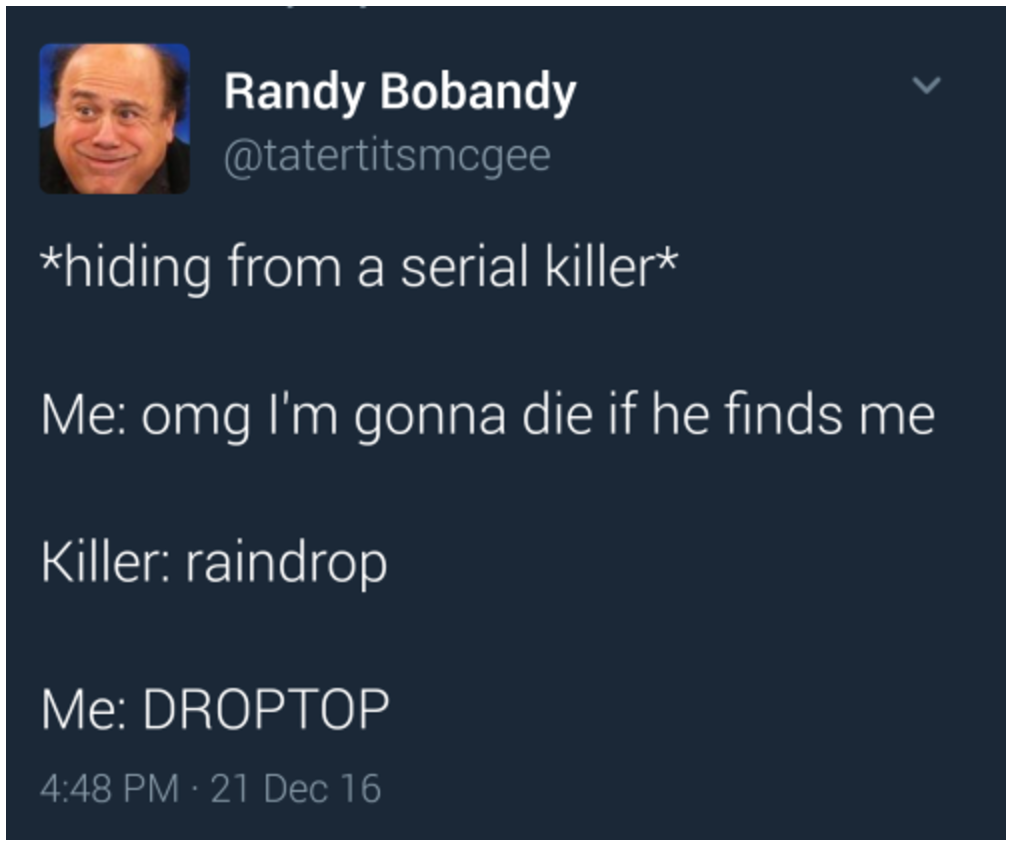Click the line '*hiding from a serial killer*'
Viewport: 1016px width, 852px height.
[x=359, y=267]
